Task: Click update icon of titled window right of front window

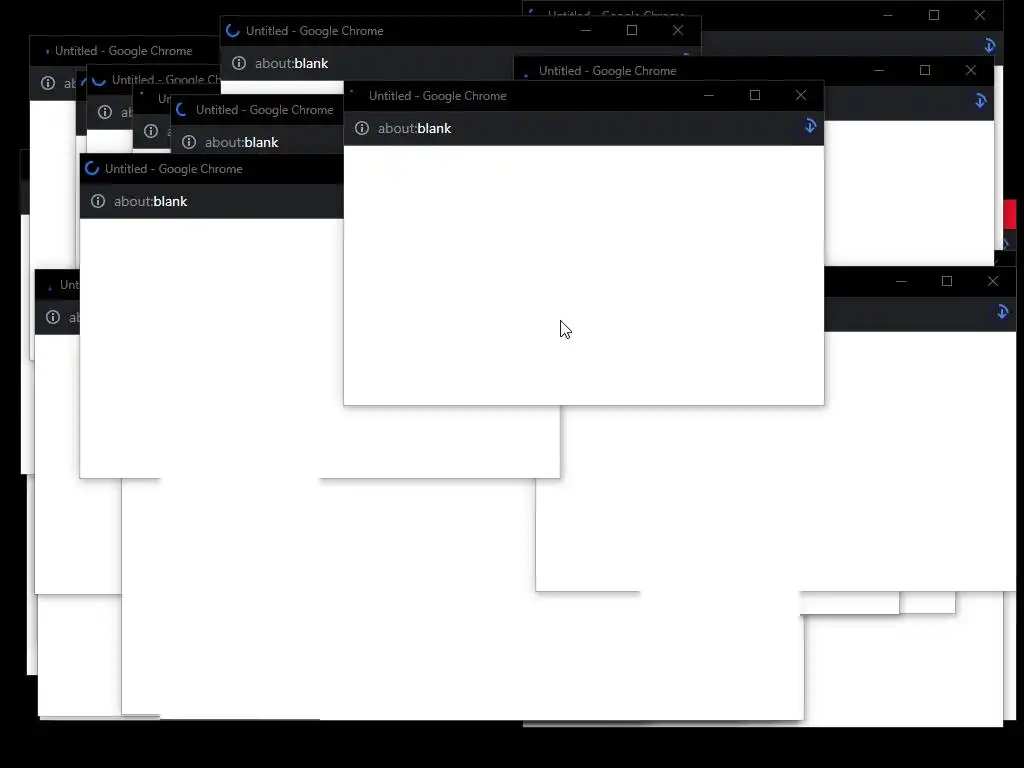Action: tap(980, 101)
